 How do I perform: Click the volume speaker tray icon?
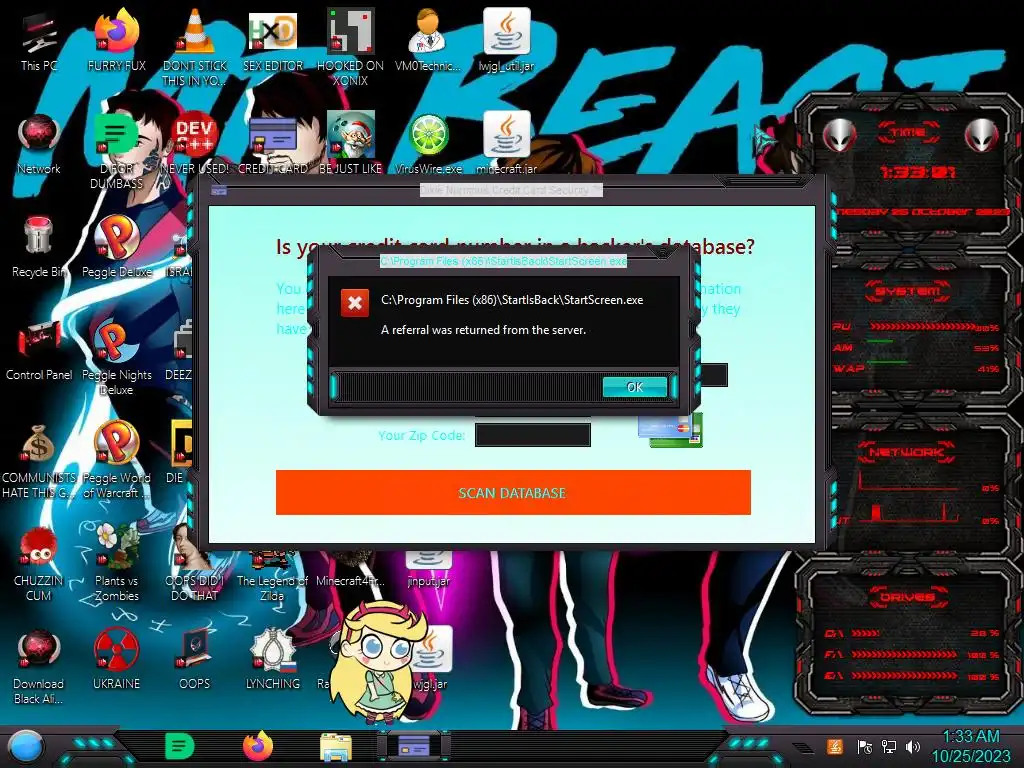tap(913, 746)
